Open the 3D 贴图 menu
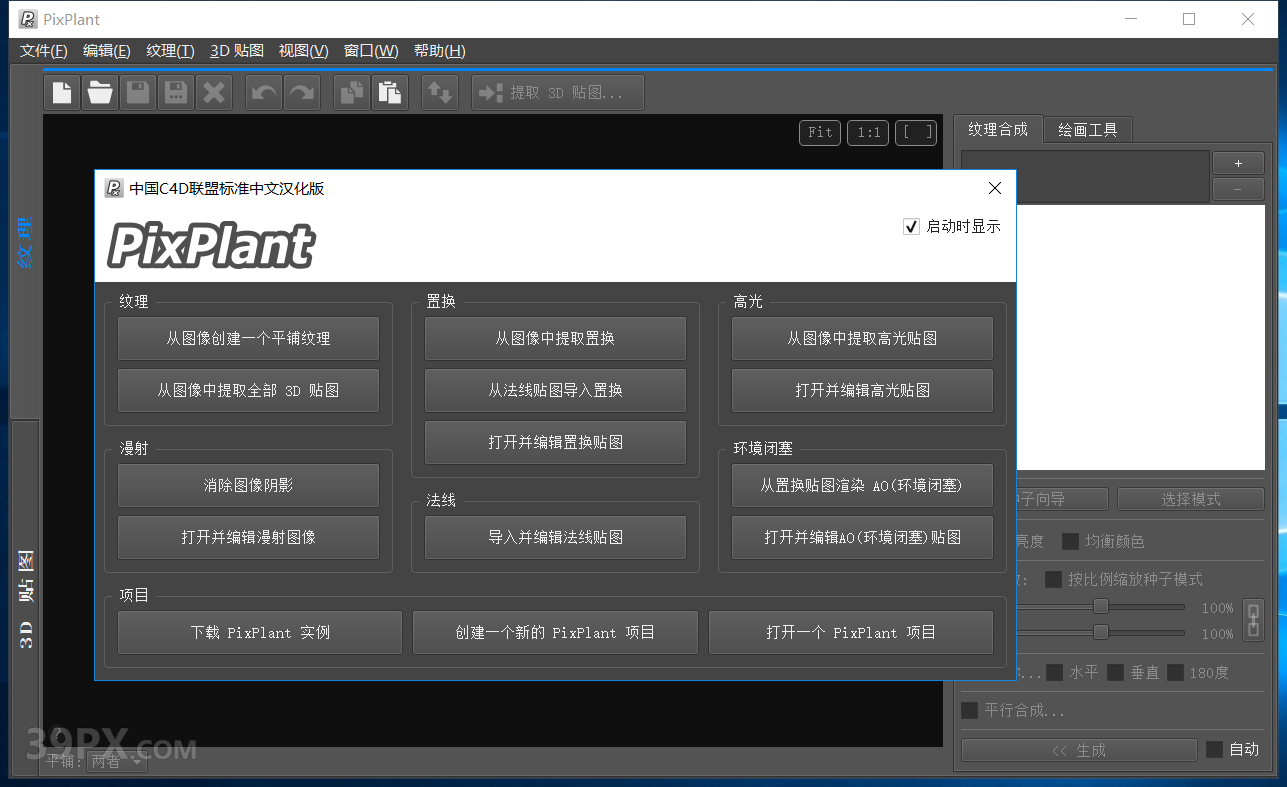Viewport: 1287px width, 787px height. point(237,51)
